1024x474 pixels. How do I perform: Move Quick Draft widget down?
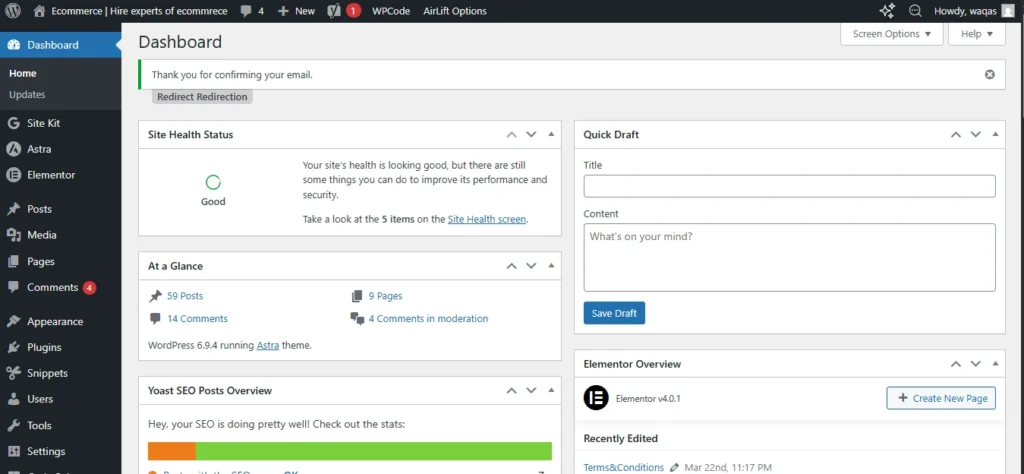pos(975,134)
